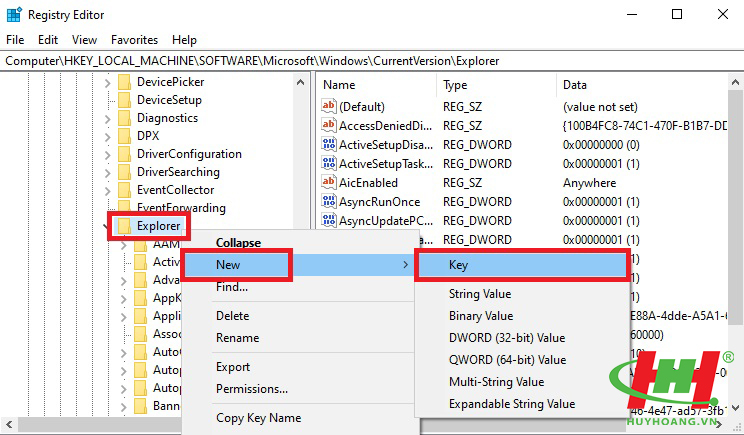Select the Diagnostics folder icon
Screen dimensions: 744x435
coord(125,118)
